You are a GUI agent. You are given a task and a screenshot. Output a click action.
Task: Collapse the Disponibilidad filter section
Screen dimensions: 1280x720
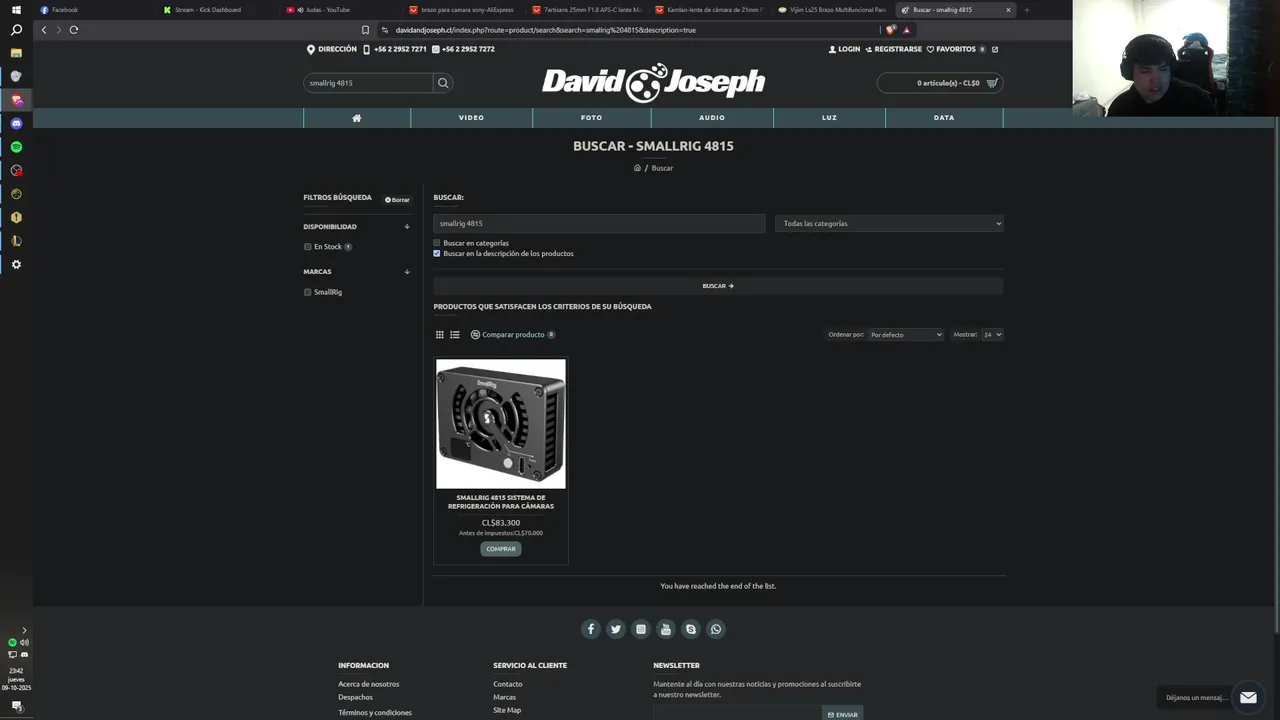(x=407, y=227)
